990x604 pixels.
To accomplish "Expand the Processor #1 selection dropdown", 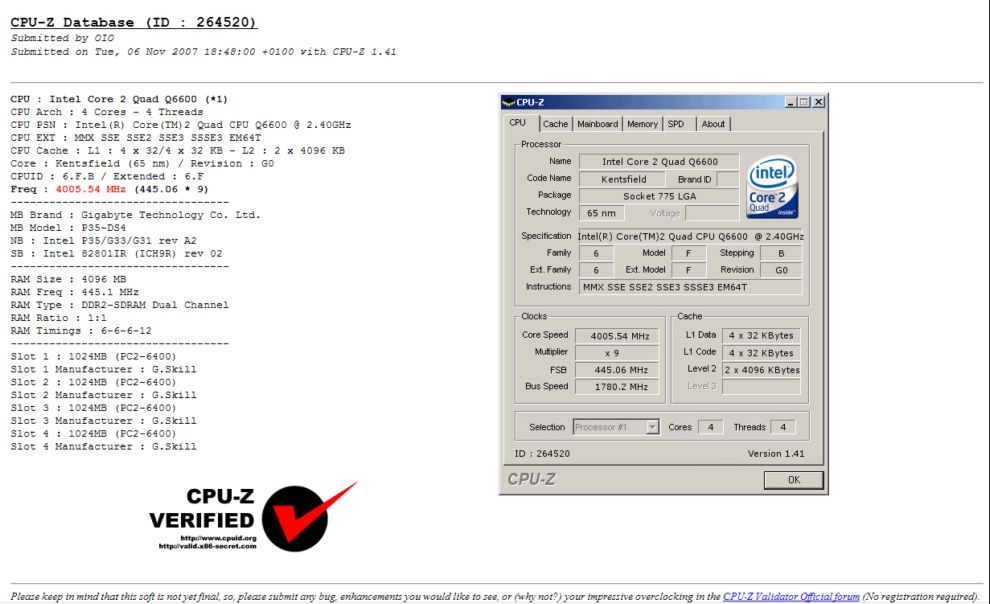I will [652, 427].
